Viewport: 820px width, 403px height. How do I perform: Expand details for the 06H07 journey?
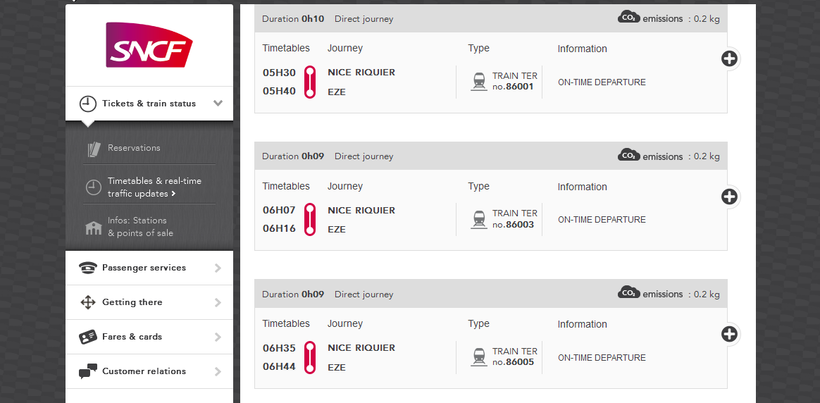coord(729,197)
